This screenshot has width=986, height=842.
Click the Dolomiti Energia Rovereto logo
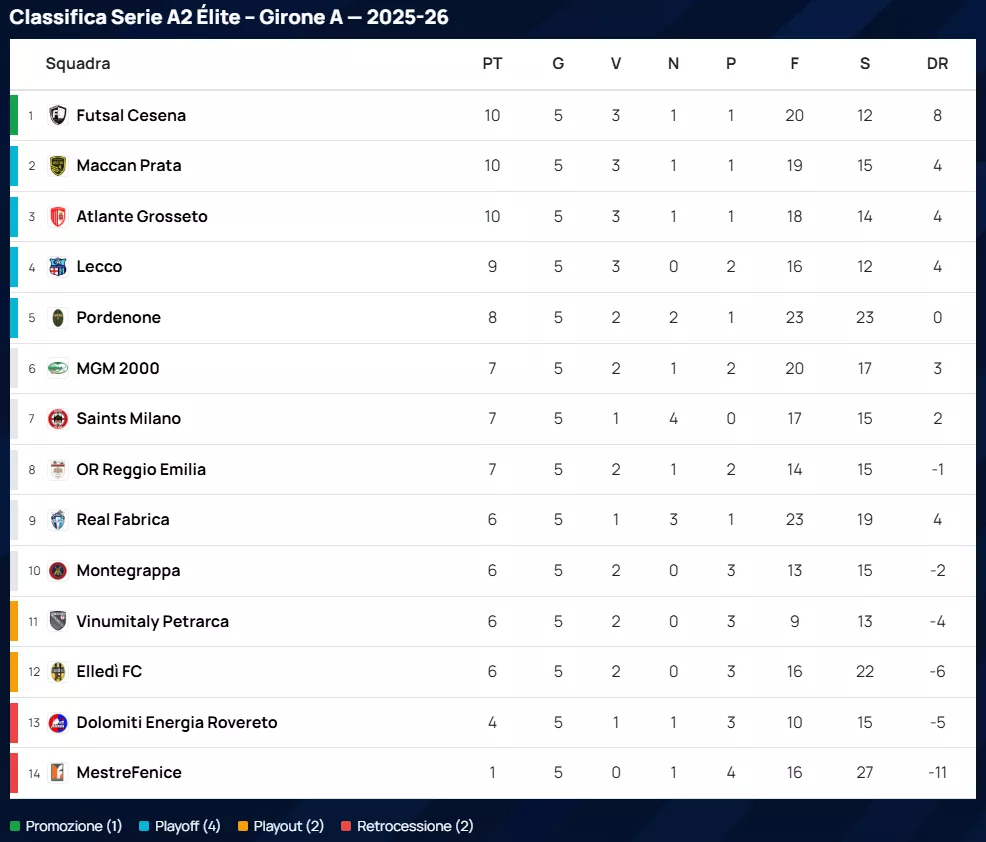(x=58, y=722)
